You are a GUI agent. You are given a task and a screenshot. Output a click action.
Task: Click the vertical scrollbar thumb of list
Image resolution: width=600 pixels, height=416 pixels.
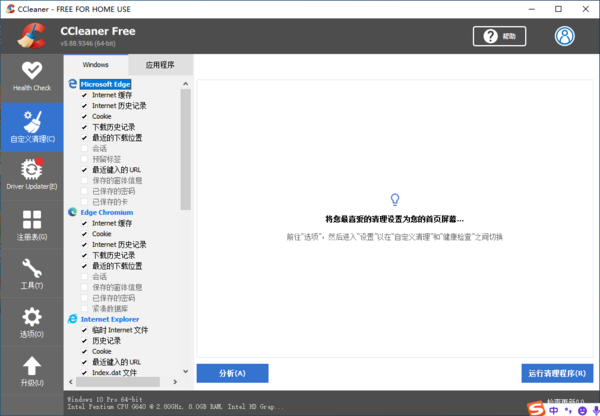[x=186, y=149]
